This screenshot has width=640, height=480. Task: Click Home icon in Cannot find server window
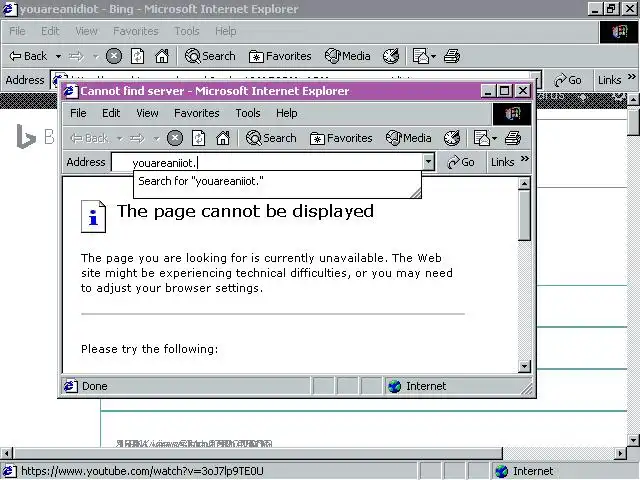pyautogui.click(x=223, y=138)
